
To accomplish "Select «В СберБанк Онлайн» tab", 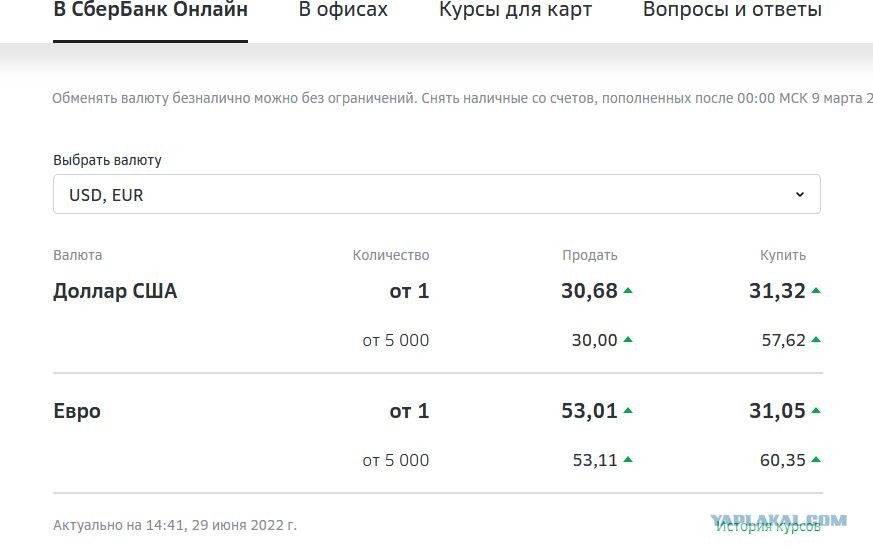I will click(150, 9).
